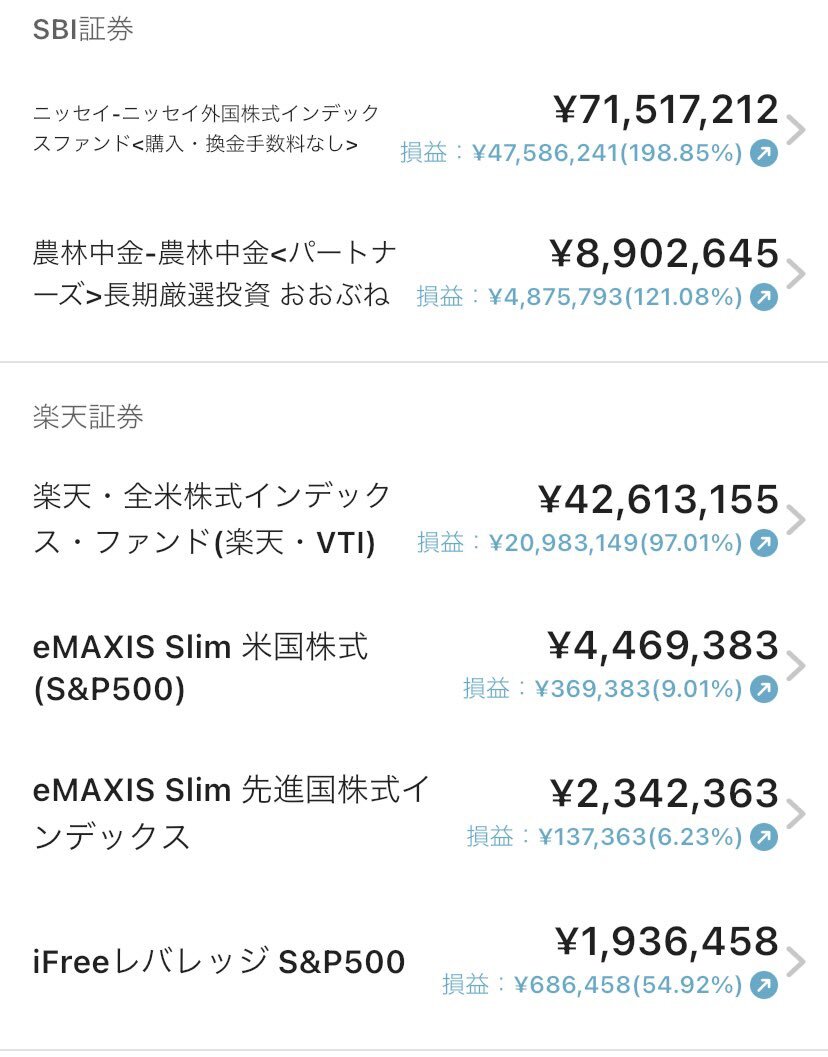
Task: Tap the blue arrow icon beside ¥4,875,793 profit
Action: 764,297
